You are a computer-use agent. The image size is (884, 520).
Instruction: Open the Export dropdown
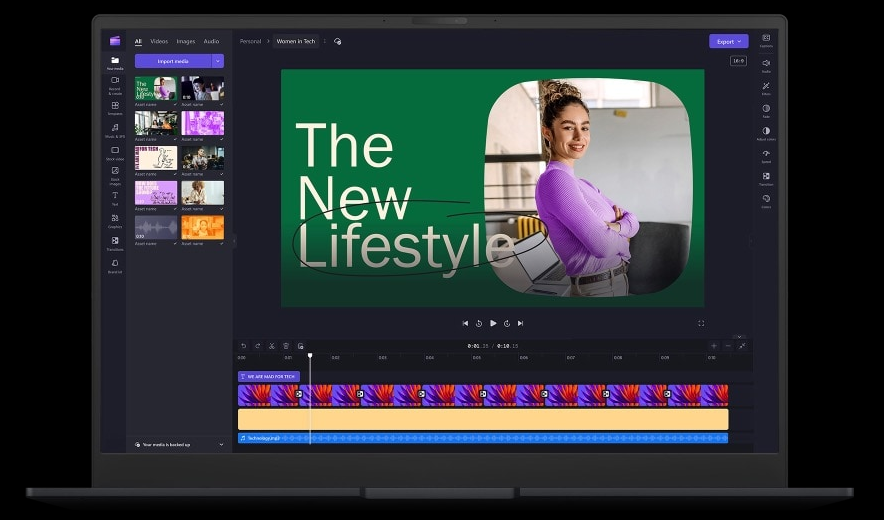click(x=728, y=41)
